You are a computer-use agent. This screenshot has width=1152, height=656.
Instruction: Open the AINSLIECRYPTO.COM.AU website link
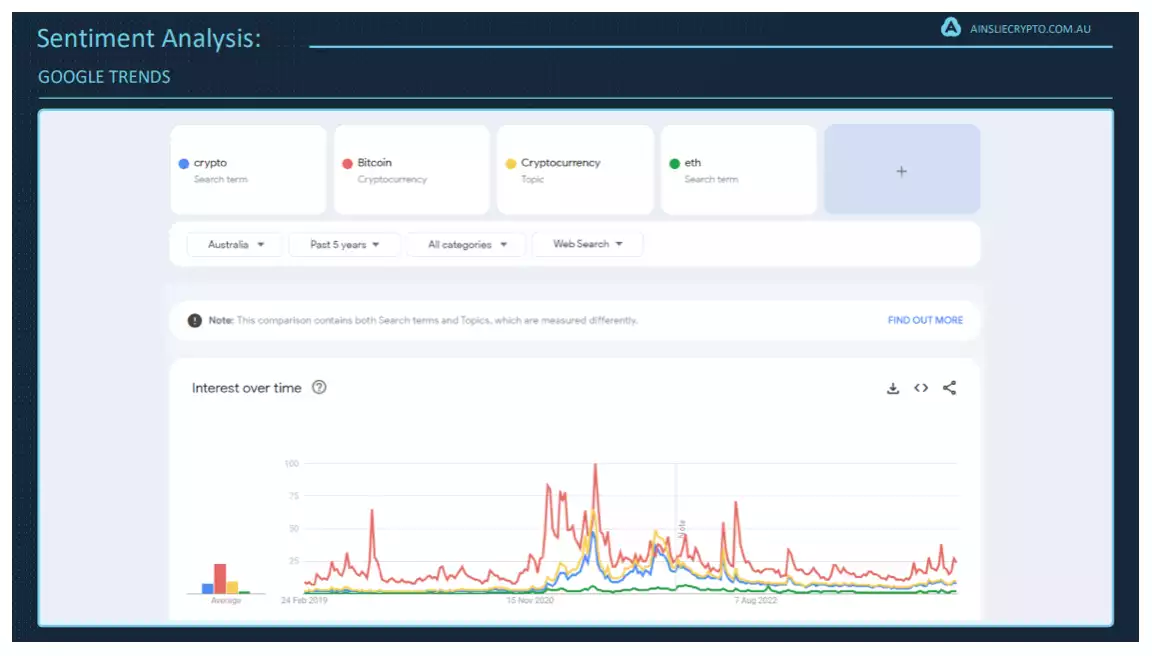click(x=1030, y=29)
